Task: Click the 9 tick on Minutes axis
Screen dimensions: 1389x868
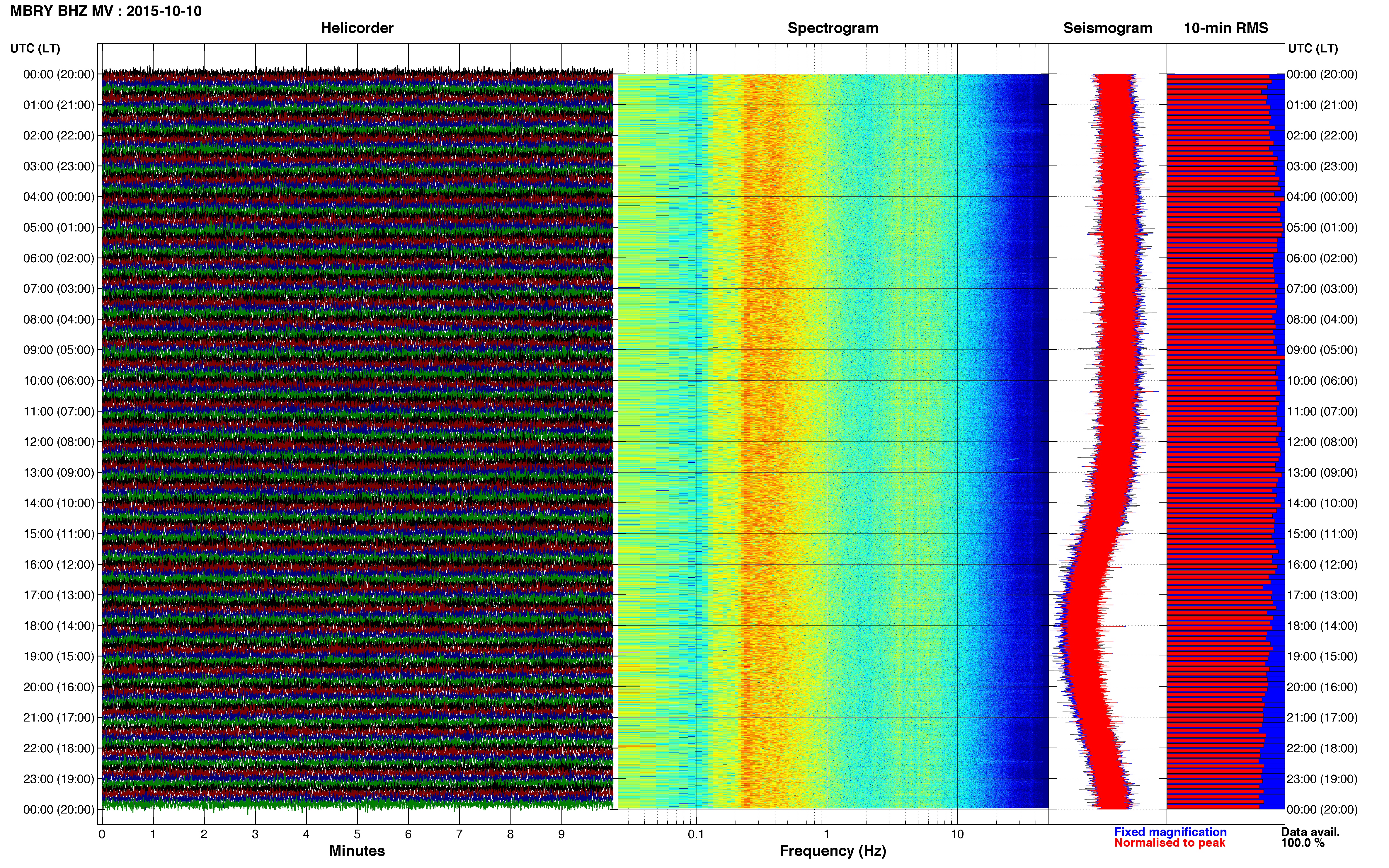Action: (x=561, y=835)
